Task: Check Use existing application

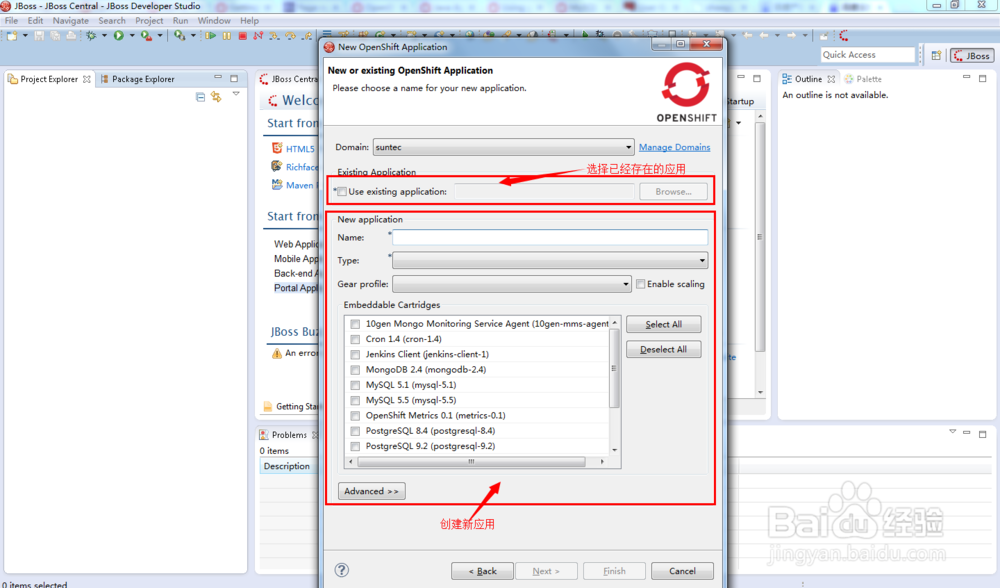Action: tap(342, 191)
